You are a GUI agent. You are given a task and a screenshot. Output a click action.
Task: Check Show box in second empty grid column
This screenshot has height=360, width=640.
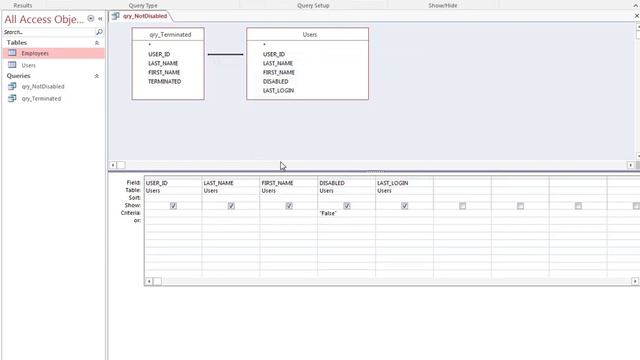point(520,206)
